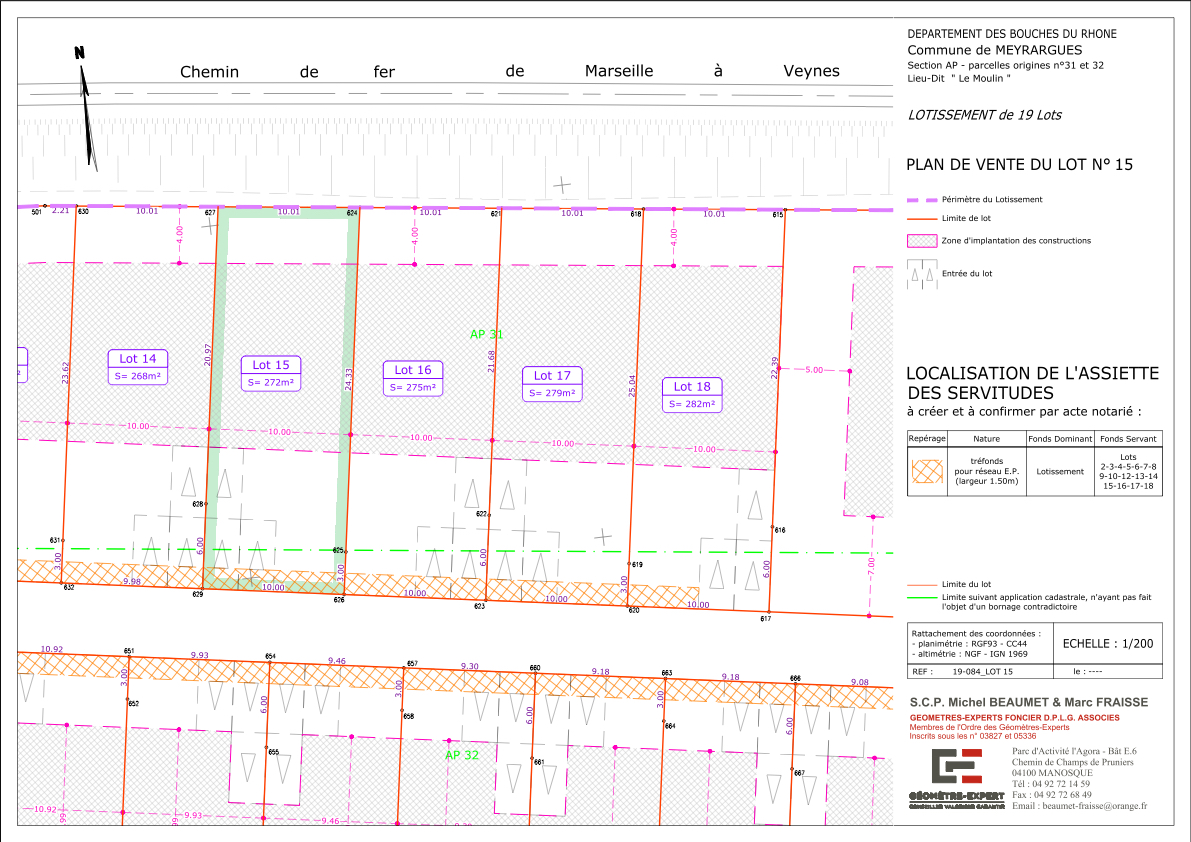Image resolution: width=1191 pixels, height=842 pixels.
Task: Click the survey point number 501
Action: click(36, 213)
